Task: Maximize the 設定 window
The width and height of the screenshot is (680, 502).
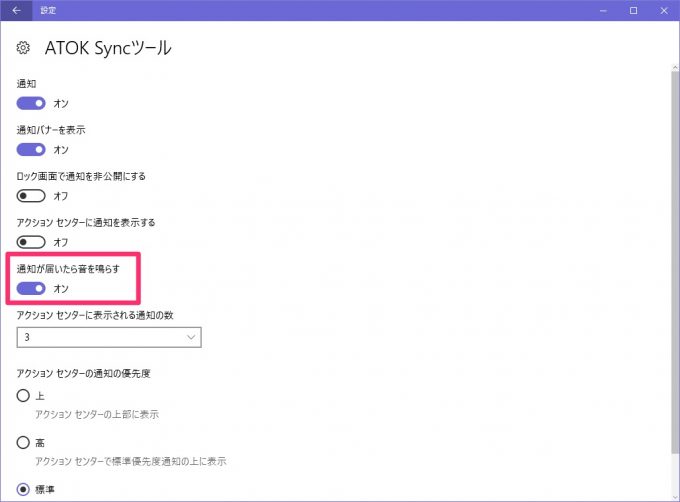Action: (634, 10)
